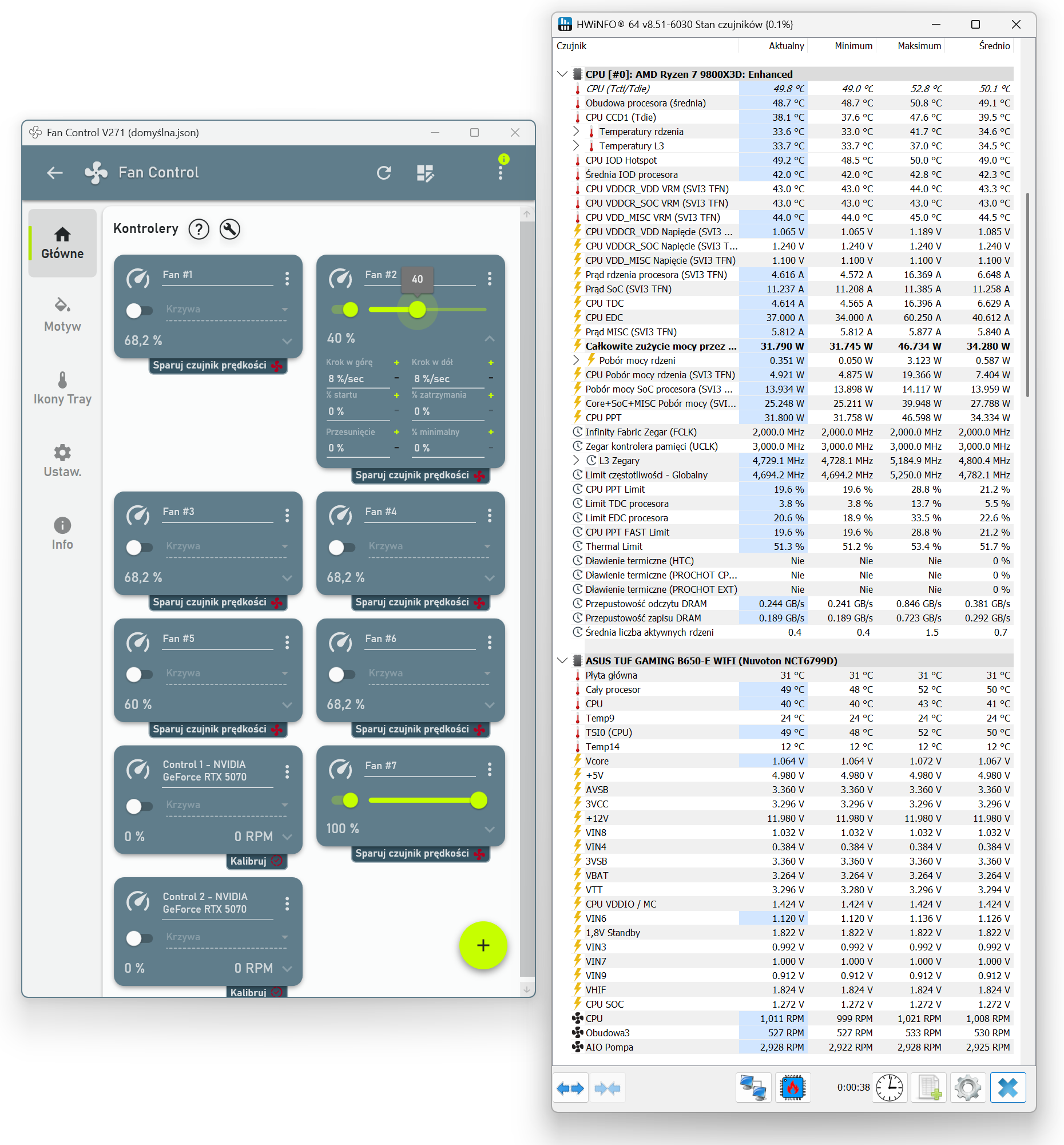Open the layout edit icon in header
The width and height of the screenshot is (1064, 1145).
click(x=425, y=173)
